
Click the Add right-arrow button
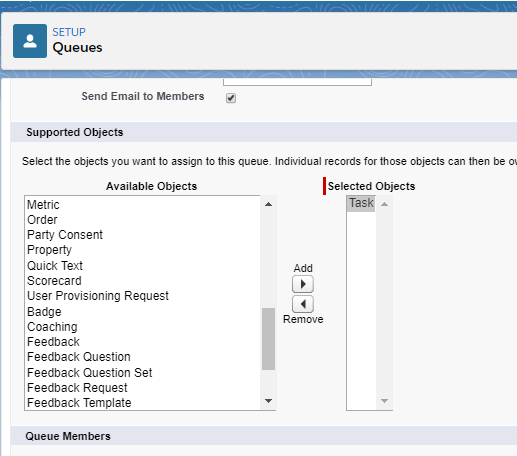click(x=303, y=284)
